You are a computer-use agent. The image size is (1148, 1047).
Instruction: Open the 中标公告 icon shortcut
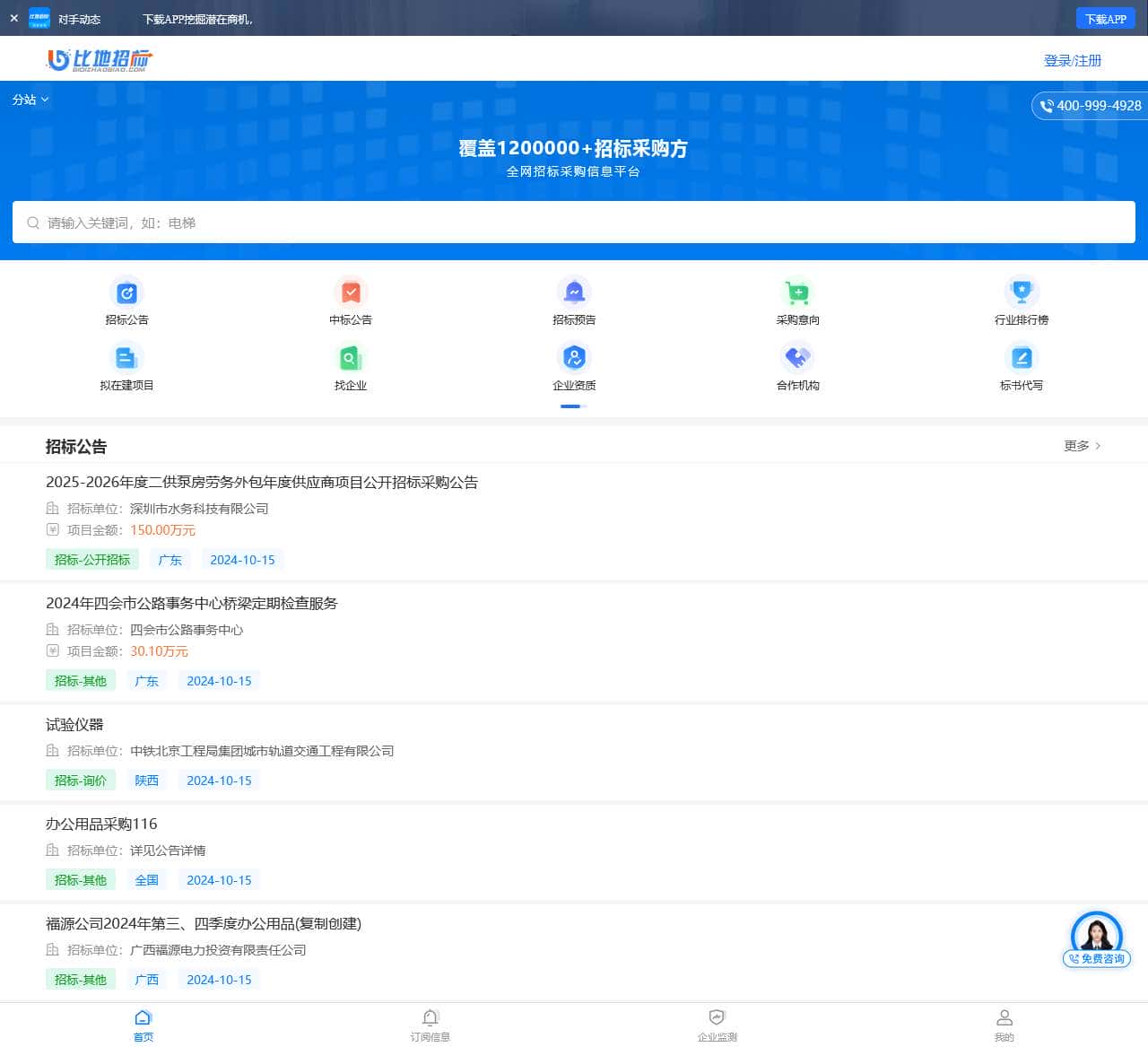tap(351, 293)
